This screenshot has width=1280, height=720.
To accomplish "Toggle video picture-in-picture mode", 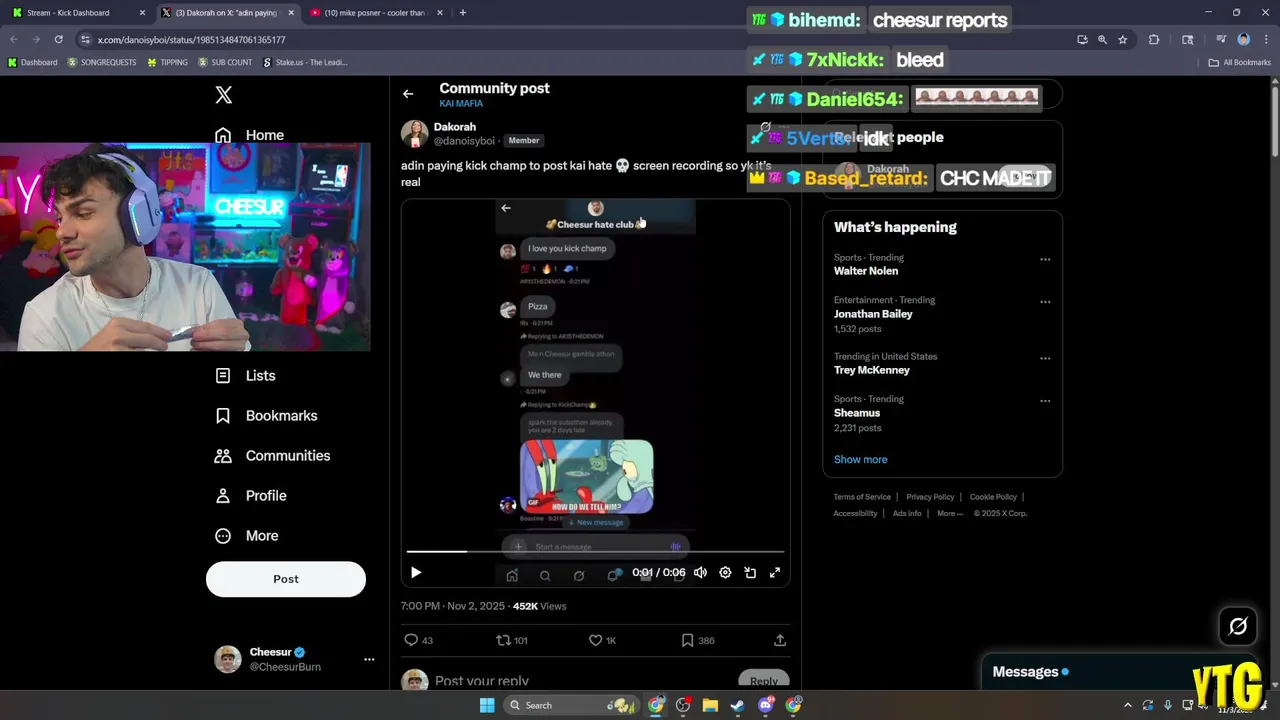I will [750, 573].
